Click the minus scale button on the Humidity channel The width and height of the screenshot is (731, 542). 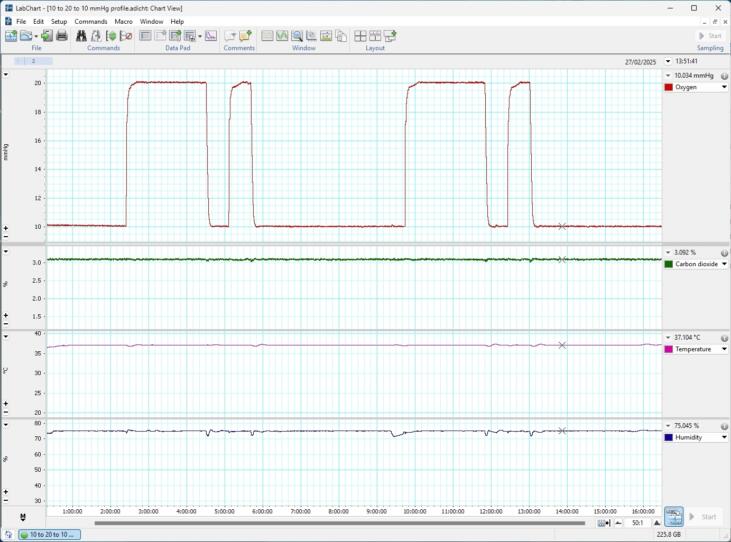click(6, 501)
